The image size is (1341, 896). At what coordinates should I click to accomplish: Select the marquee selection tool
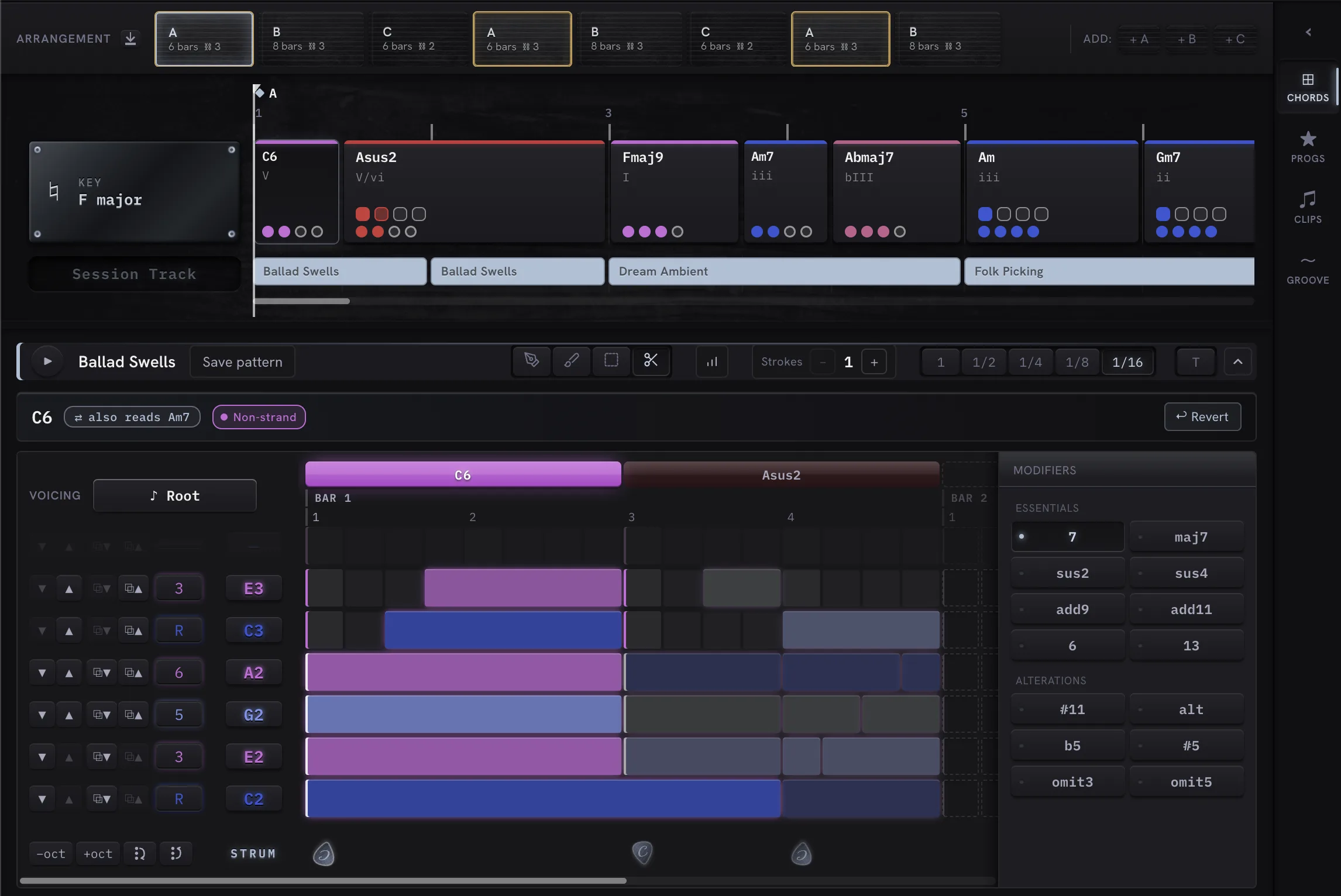pos(611,361)
